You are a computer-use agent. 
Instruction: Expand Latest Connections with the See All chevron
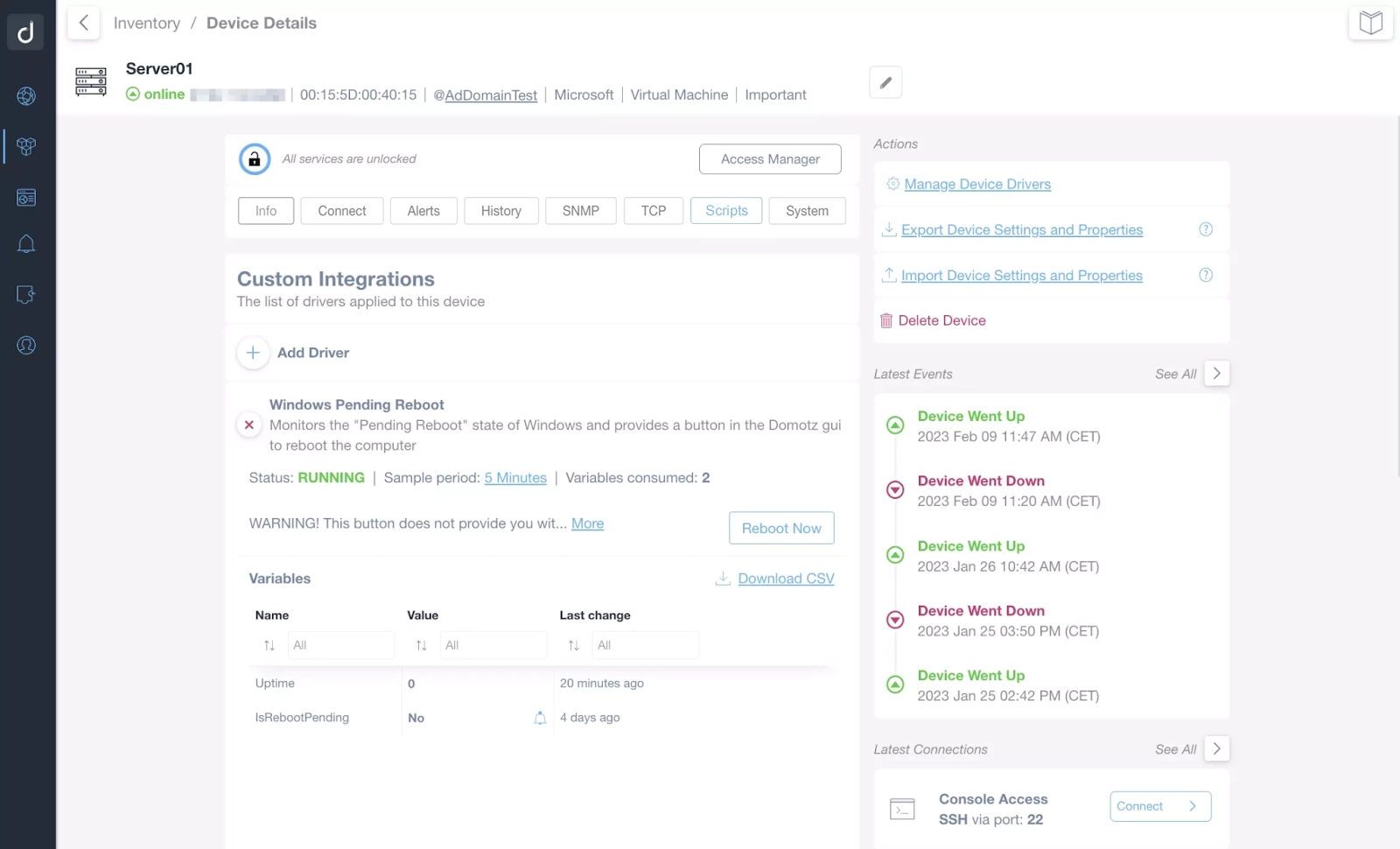(x=1216, y=749)
